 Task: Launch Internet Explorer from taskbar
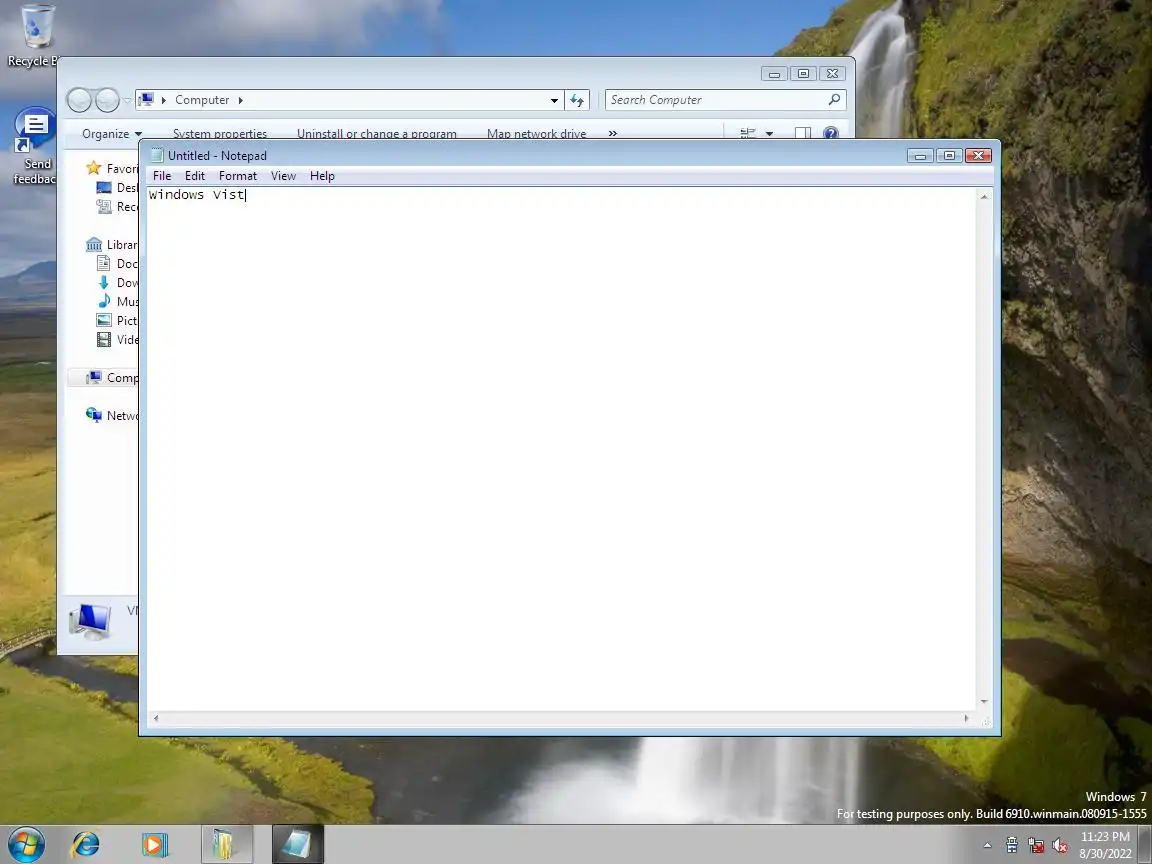(x=85, y=844)
